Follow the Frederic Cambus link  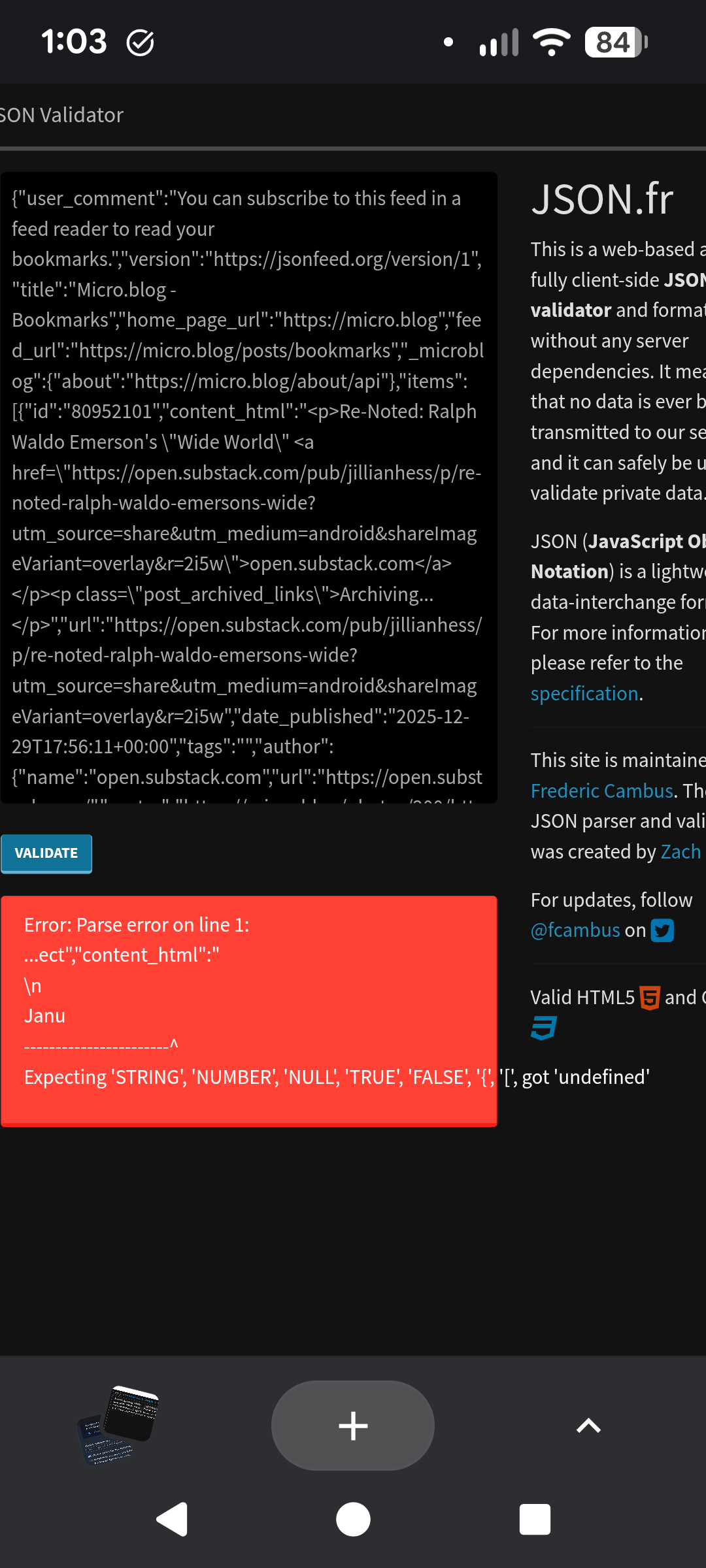pos(602,791)
